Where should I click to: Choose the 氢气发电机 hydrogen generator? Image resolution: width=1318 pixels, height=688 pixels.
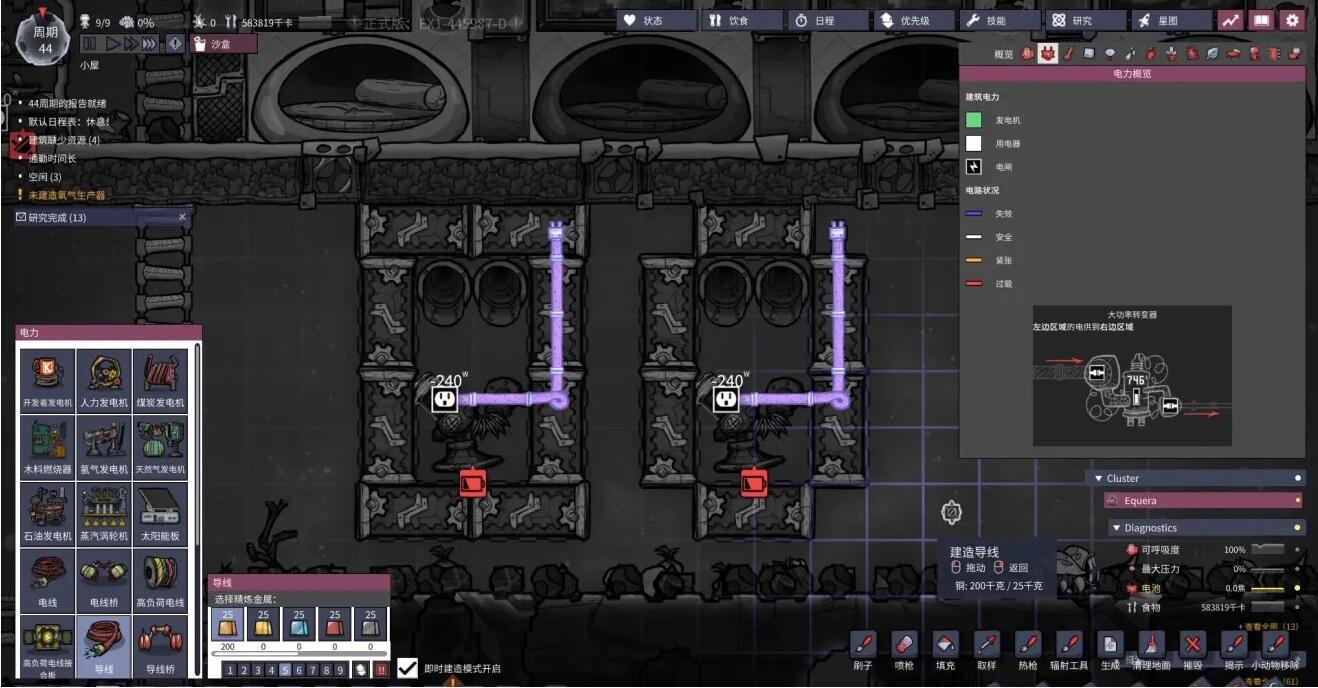104,447
